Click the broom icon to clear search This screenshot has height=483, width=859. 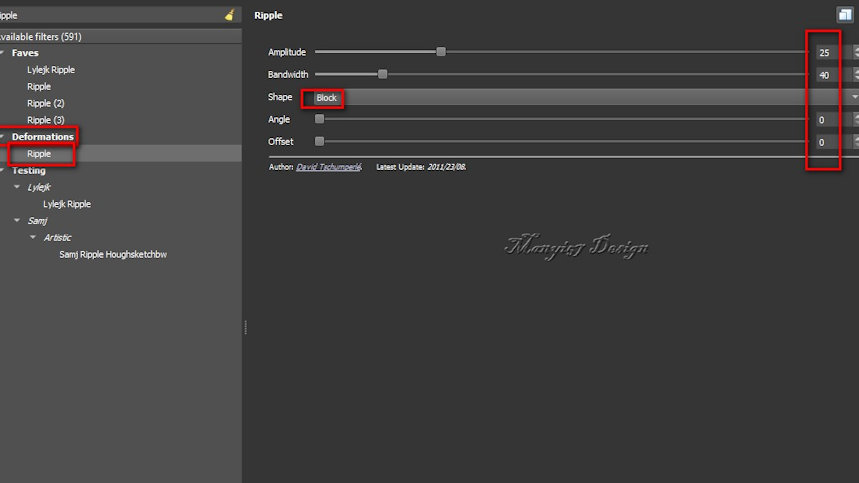(x=230, y=15)
